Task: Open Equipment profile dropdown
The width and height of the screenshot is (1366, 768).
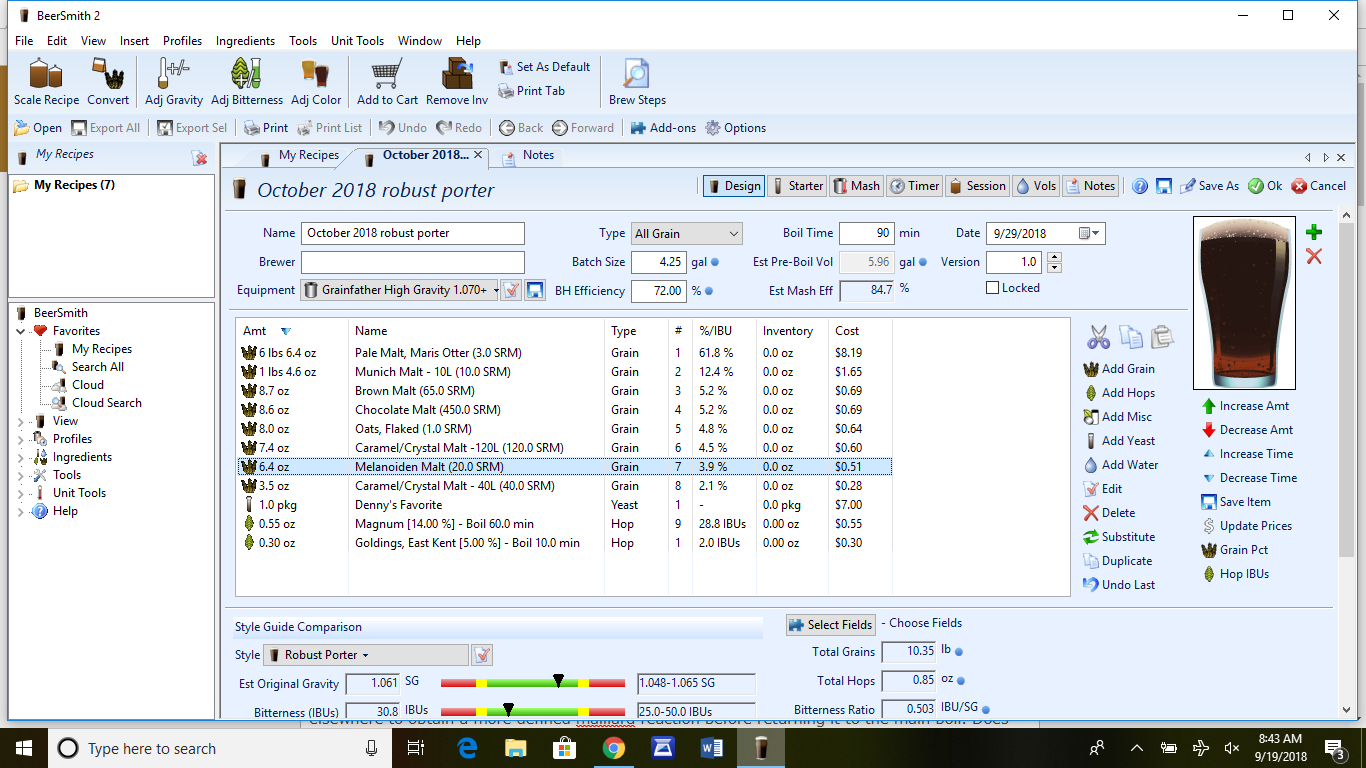Action: [x=399, y=290]
